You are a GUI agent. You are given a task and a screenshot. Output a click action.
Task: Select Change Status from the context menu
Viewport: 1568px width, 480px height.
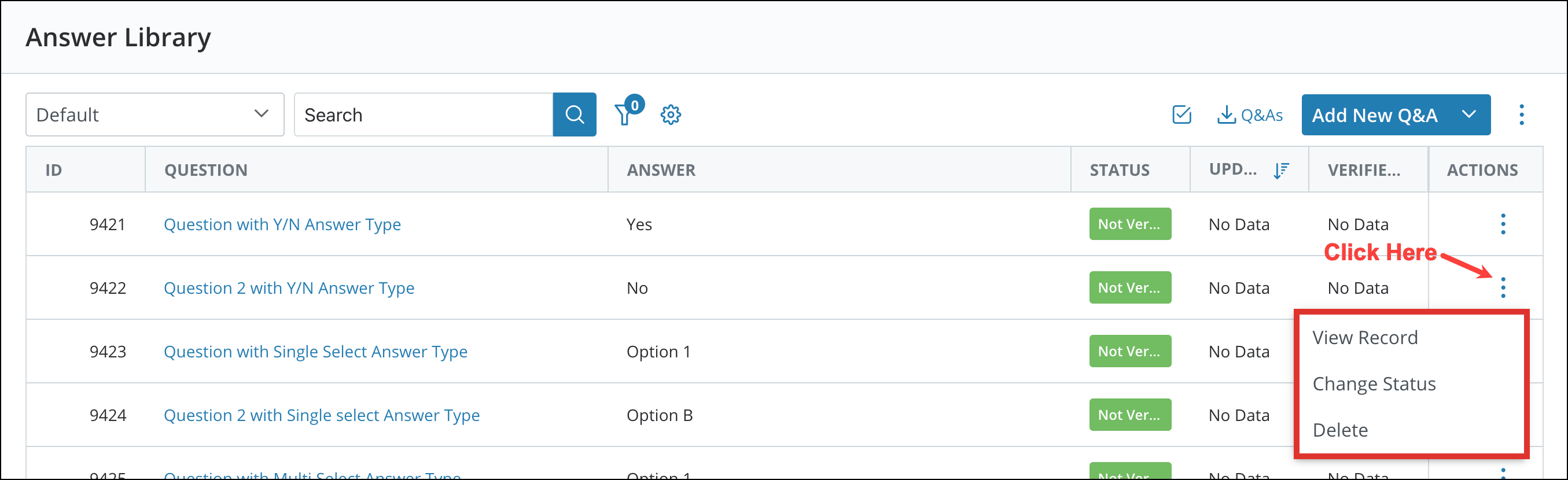[1374, 384]
